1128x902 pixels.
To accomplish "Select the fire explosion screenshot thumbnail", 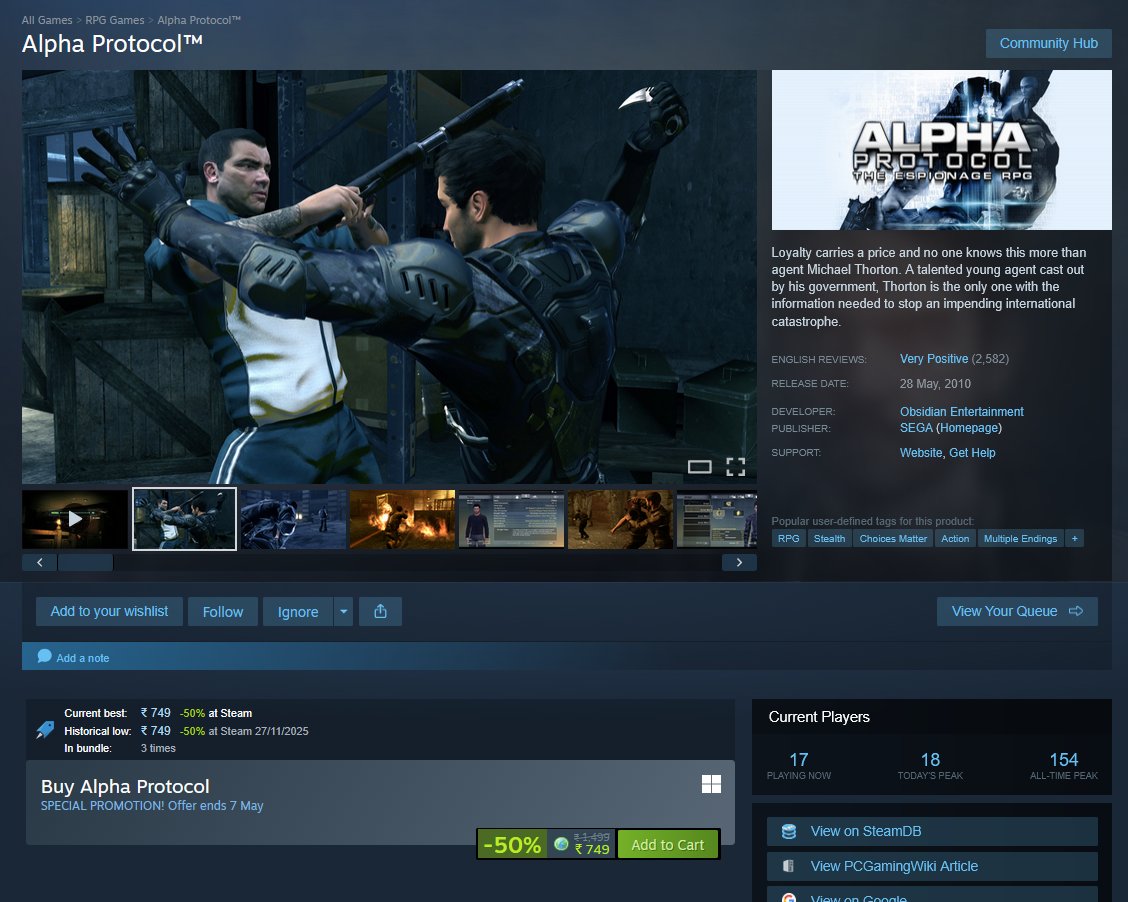I will 402,519.
